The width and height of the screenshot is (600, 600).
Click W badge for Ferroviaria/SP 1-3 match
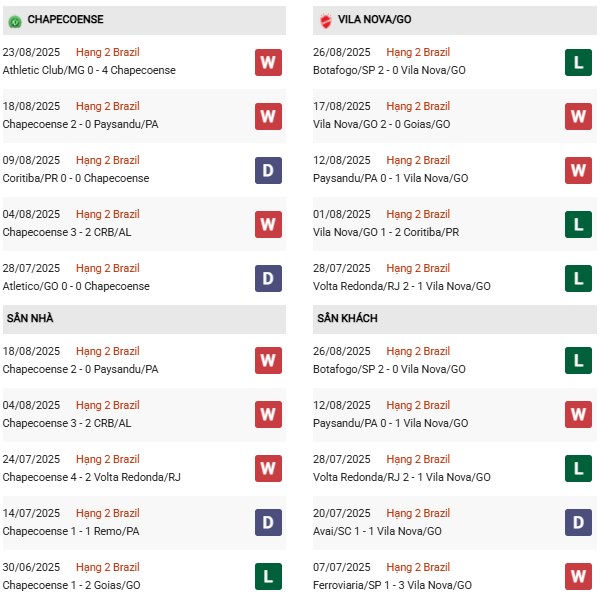(x=578, y=577)
